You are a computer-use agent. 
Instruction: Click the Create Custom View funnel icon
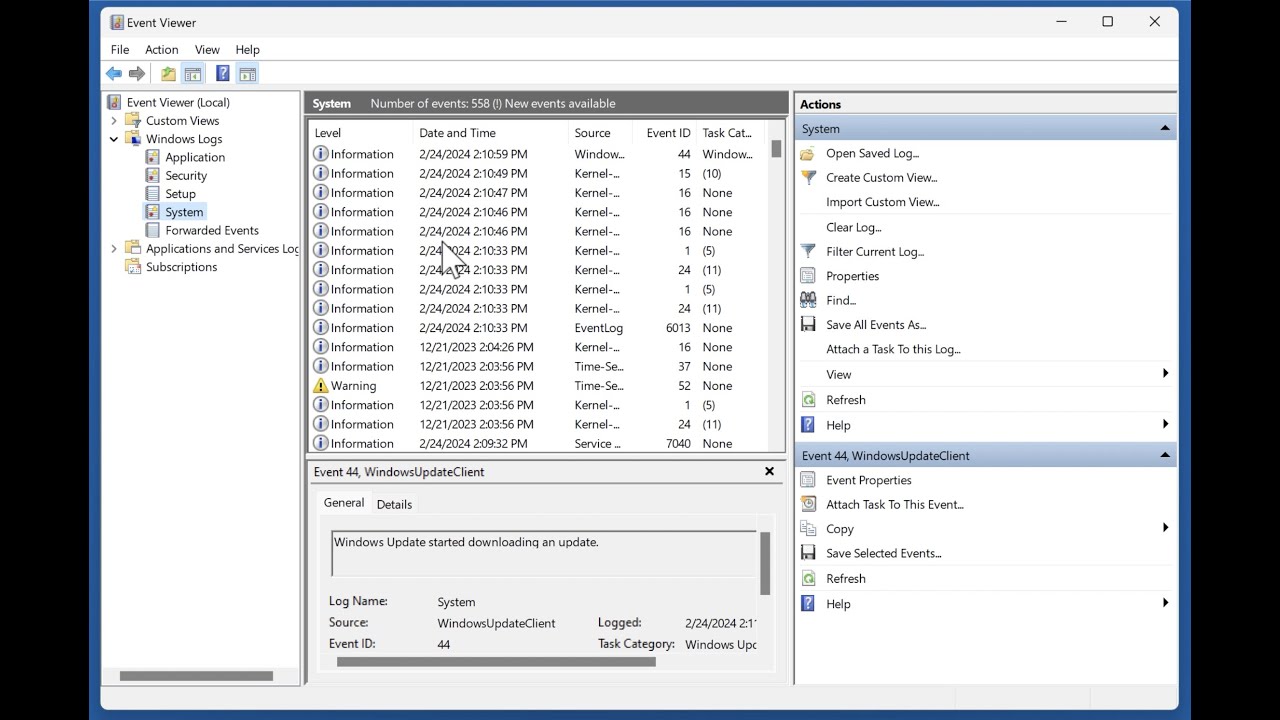(808, 178)
